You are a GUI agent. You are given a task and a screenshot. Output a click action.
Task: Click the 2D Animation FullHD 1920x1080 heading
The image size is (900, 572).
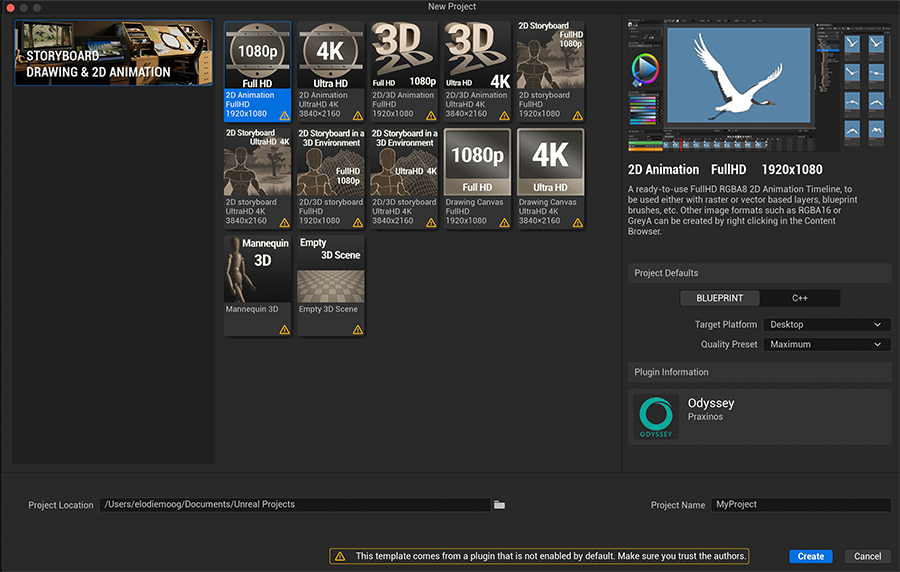pos(725,170)
